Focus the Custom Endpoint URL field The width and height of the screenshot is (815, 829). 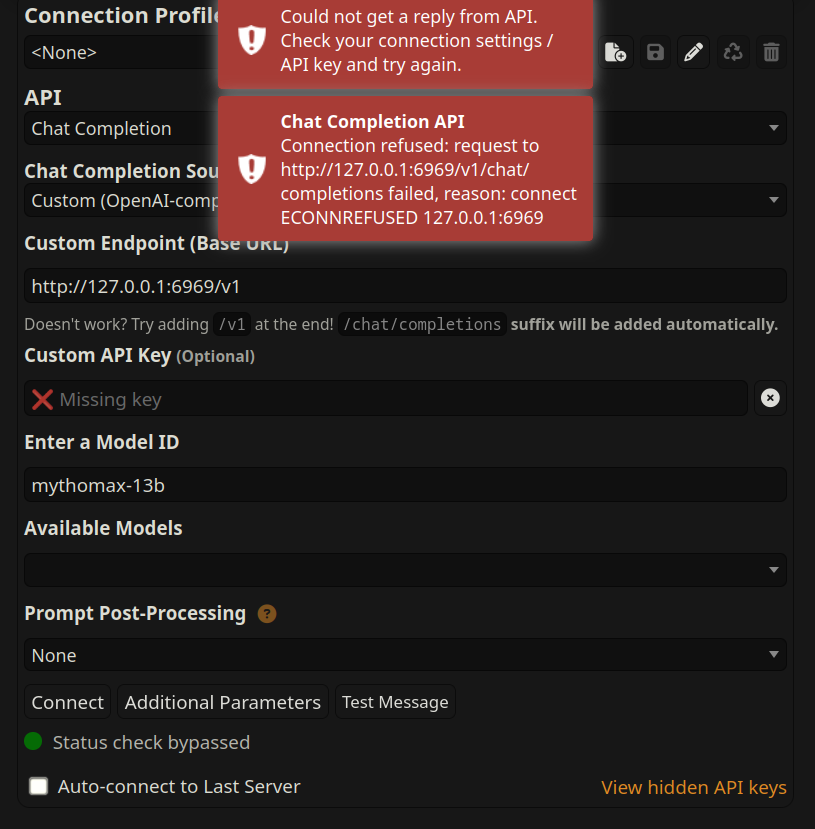pos(405,286)
